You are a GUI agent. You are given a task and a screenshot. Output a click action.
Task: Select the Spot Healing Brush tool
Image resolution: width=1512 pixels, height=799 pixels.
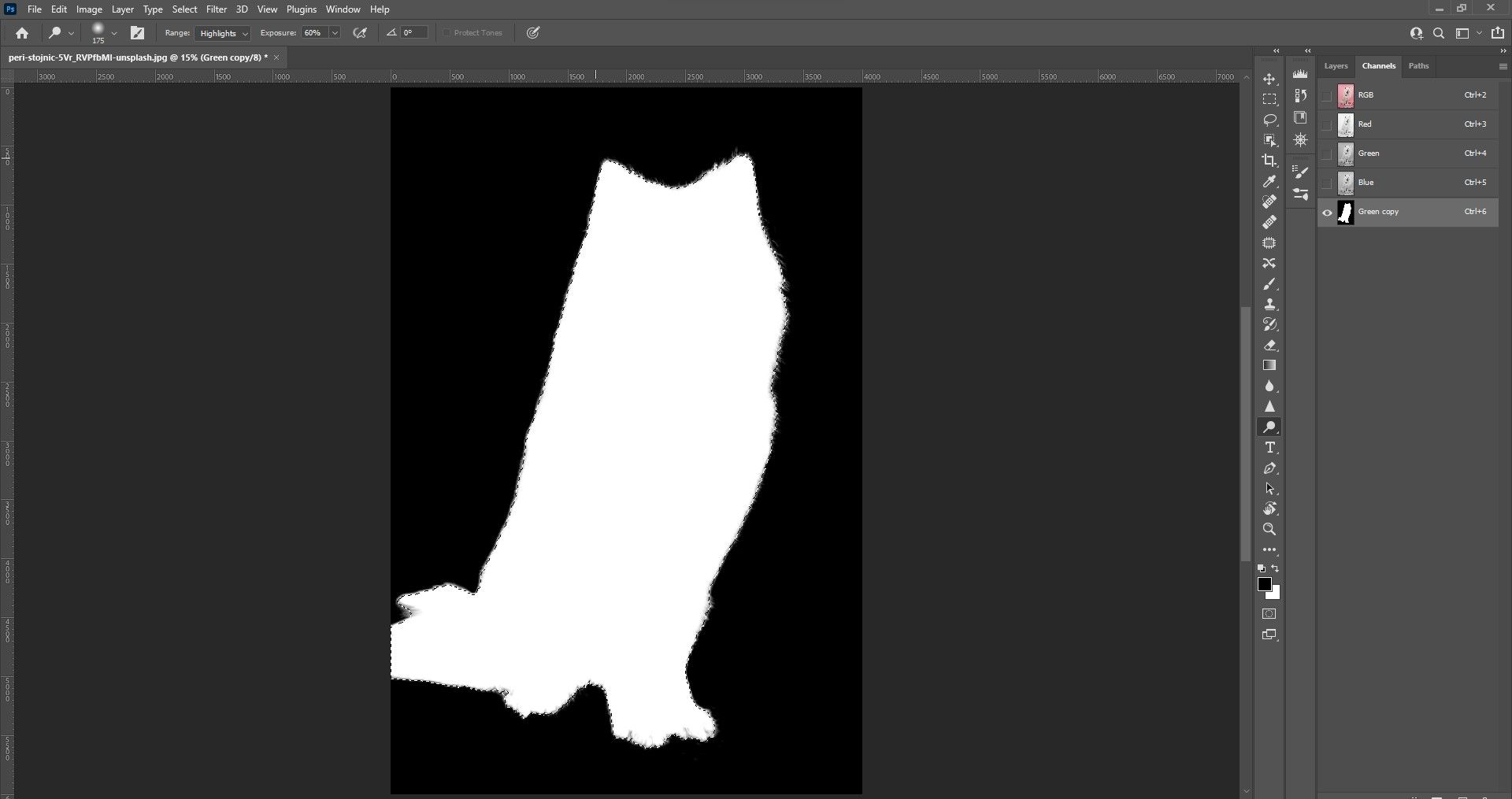pyautogui.click(x=1269, y=202)
